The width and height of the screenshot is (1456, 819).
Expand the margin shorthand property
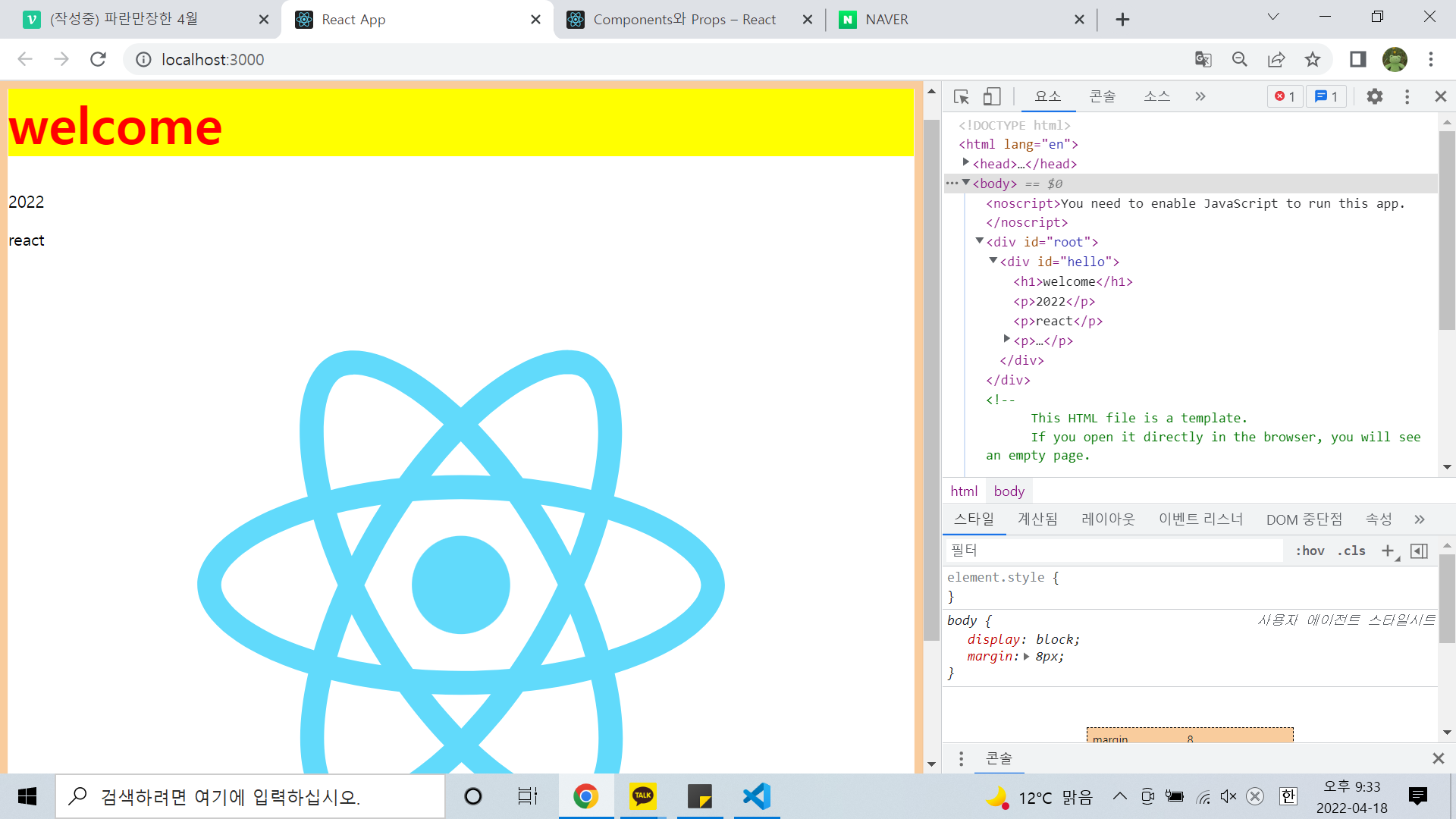[1026, 657]
